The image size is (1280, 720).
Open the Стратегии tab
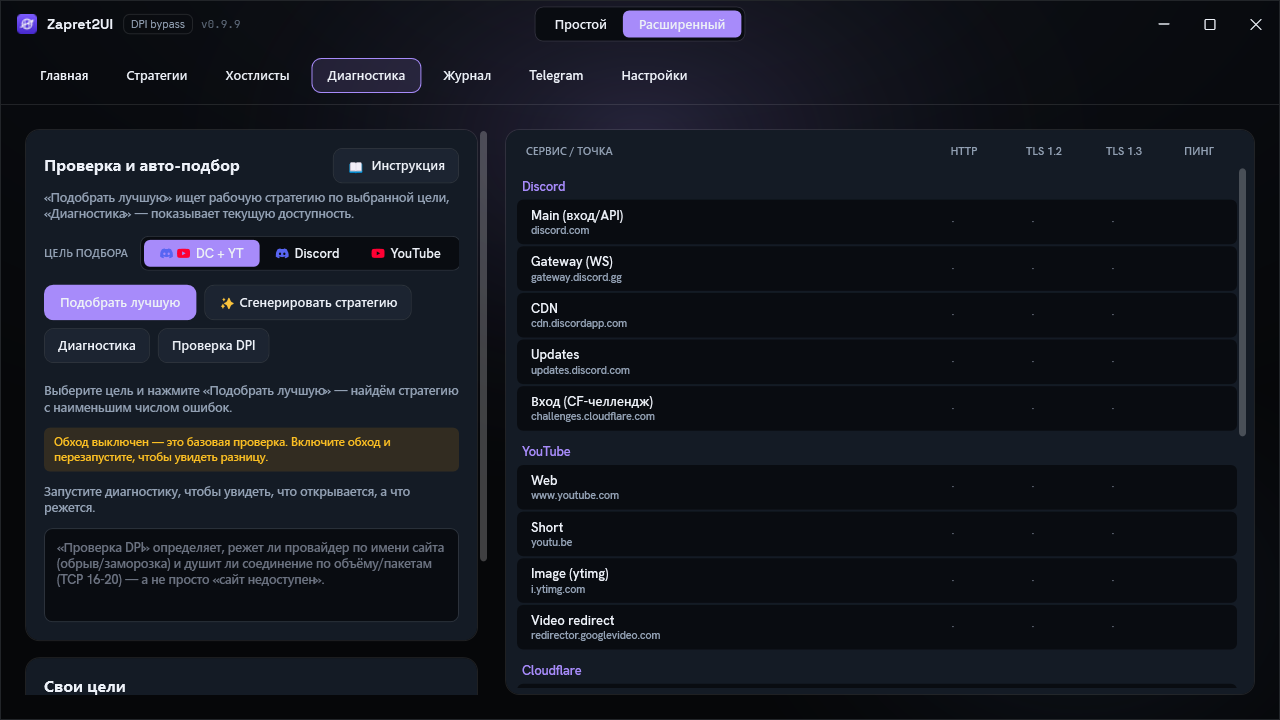pos(157,75)
